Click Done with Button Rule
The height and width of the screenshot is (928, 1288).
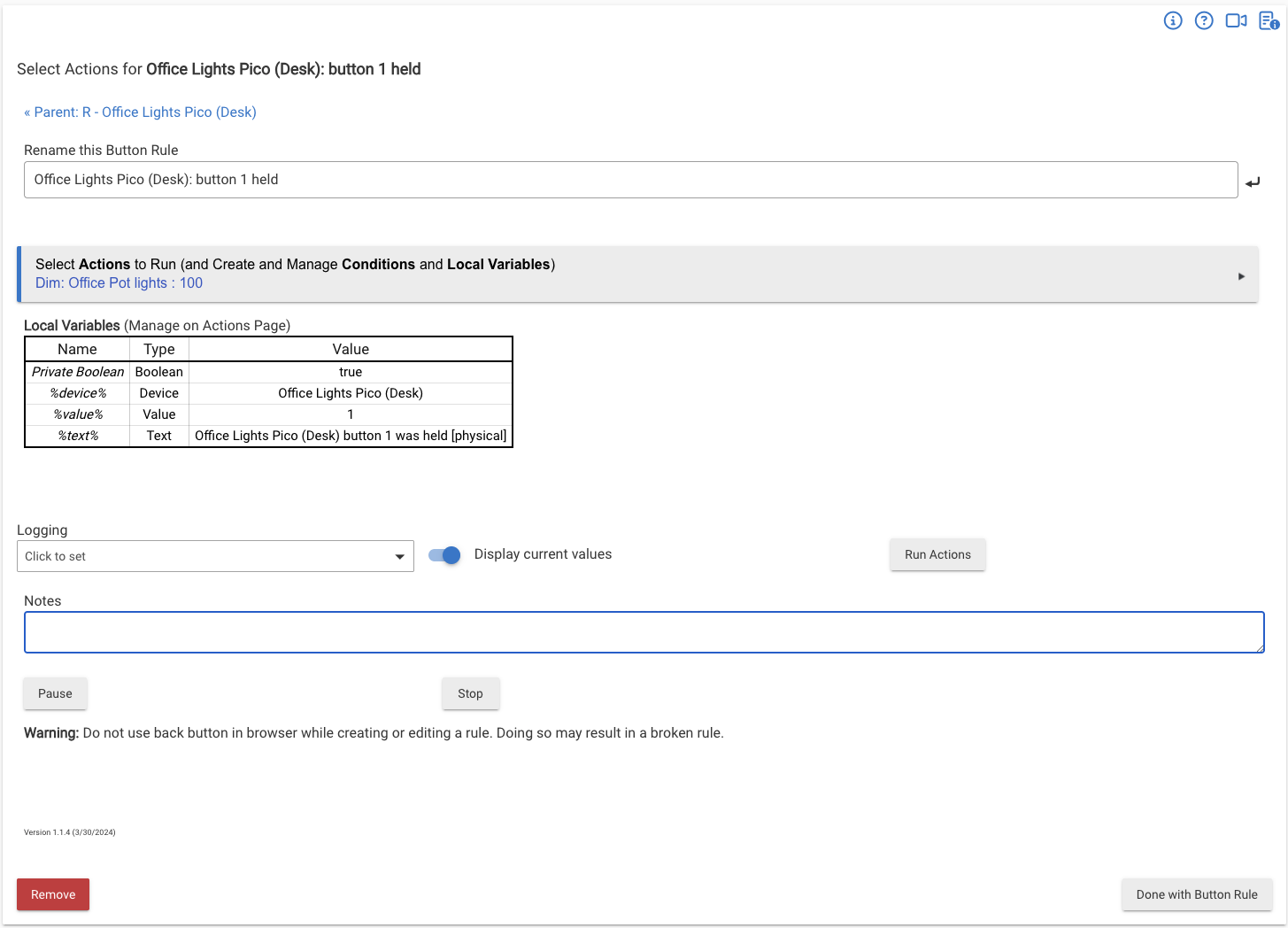pyautogui.click(x=1197, y=894)
